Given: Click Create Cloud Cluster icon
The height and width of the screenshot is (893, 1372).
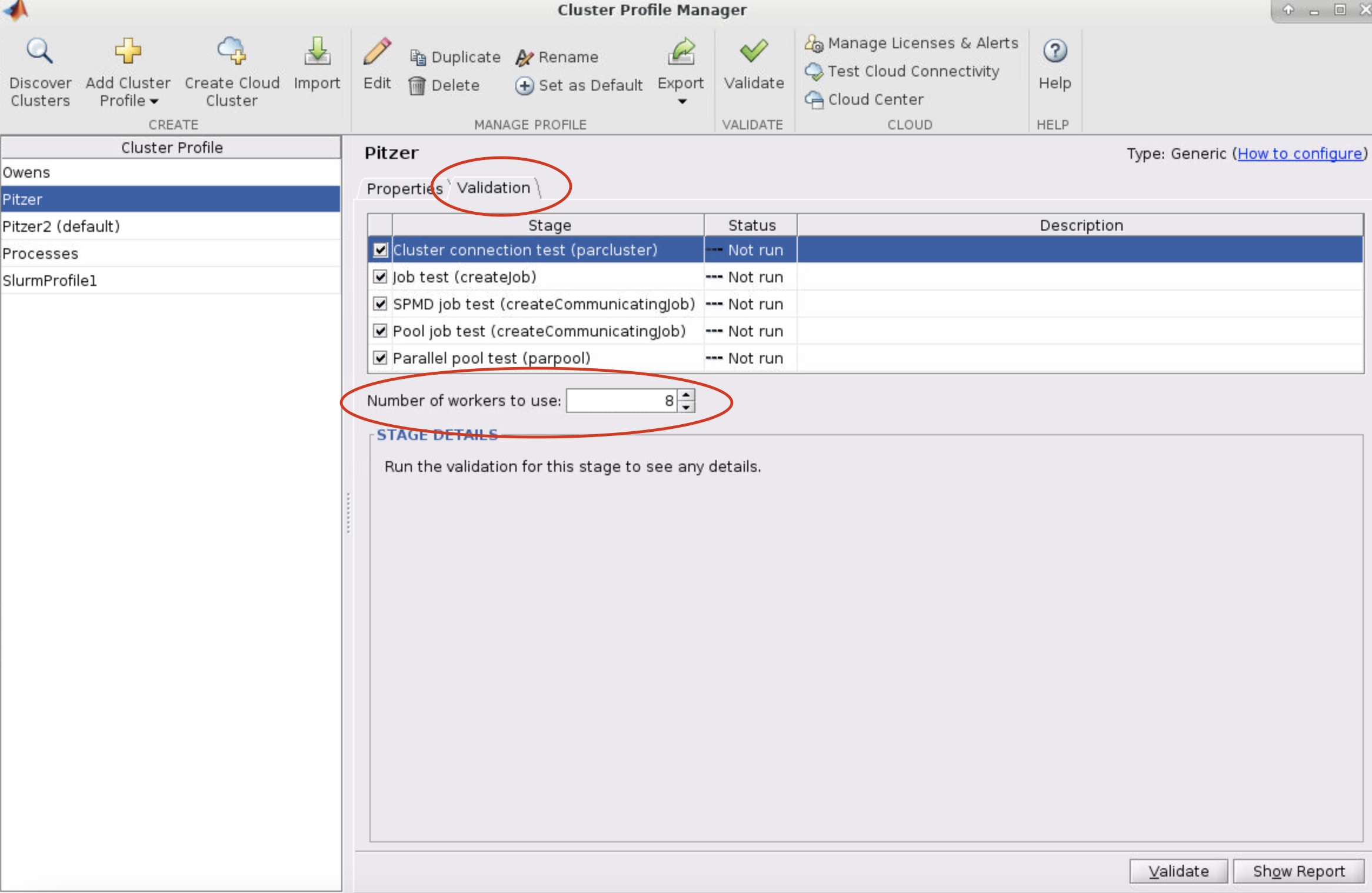Looking at the screenshot, I should point(231,51).
